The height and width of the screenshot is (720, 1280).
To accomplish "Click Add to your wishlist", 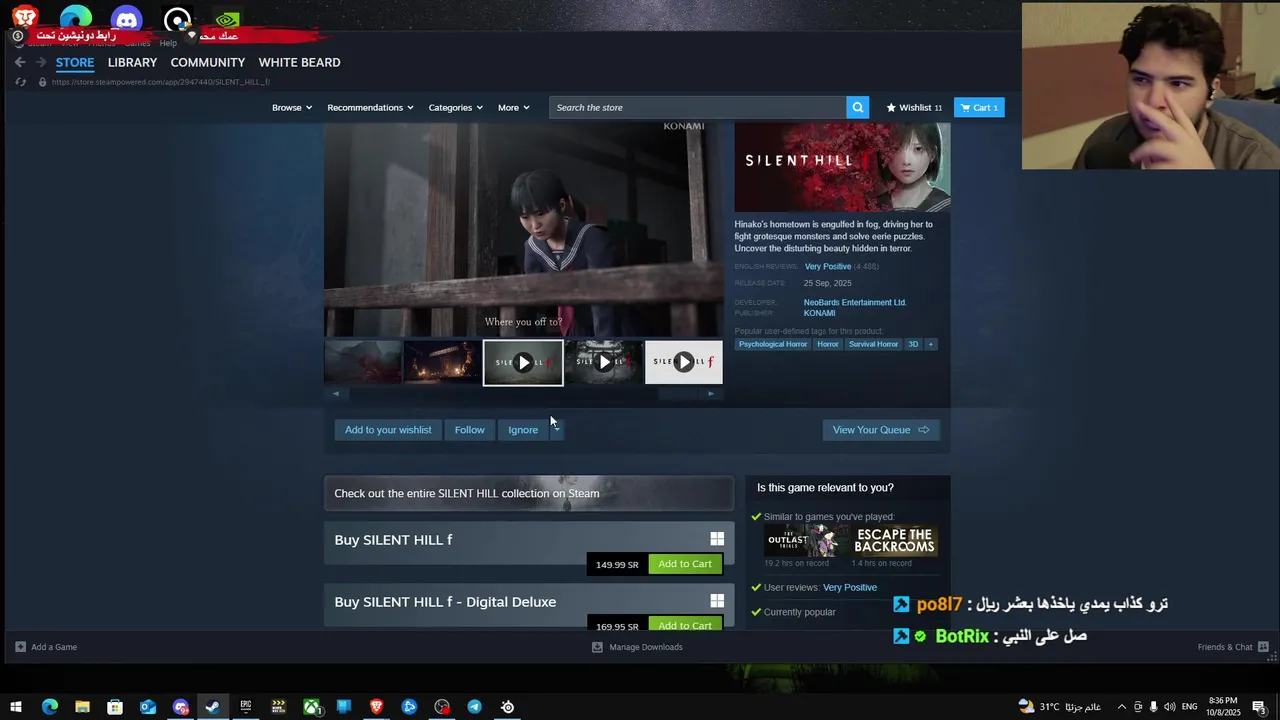I will tap(388, 430).
